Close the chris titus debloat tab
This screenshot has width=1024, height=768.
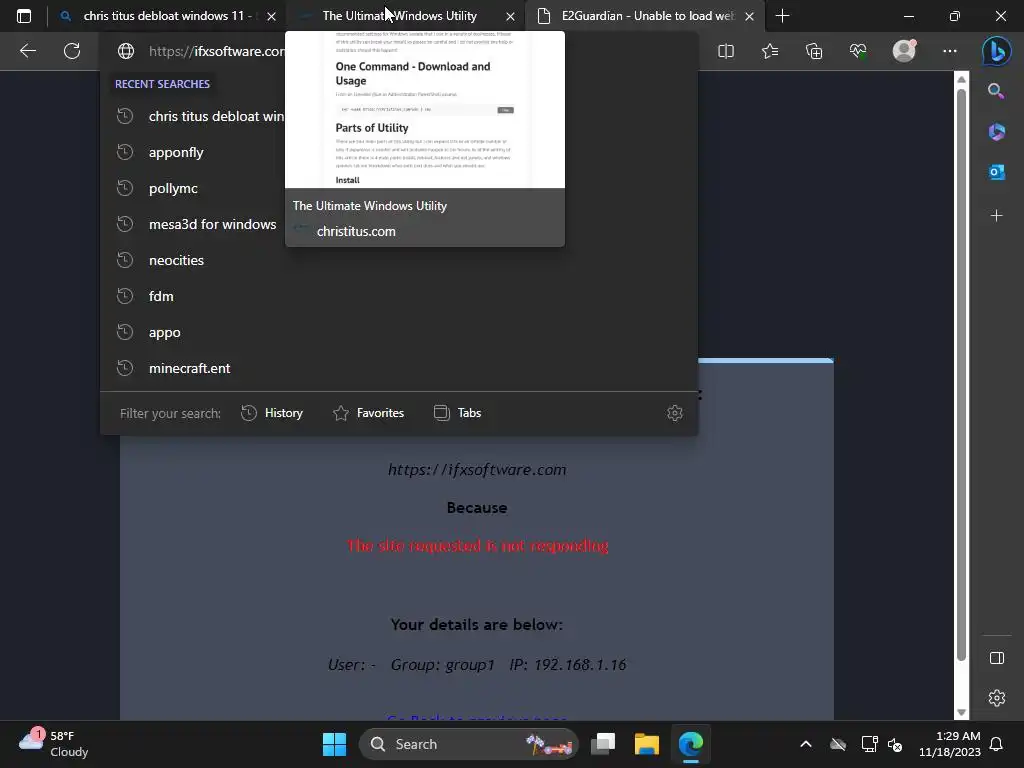point(271,16)
